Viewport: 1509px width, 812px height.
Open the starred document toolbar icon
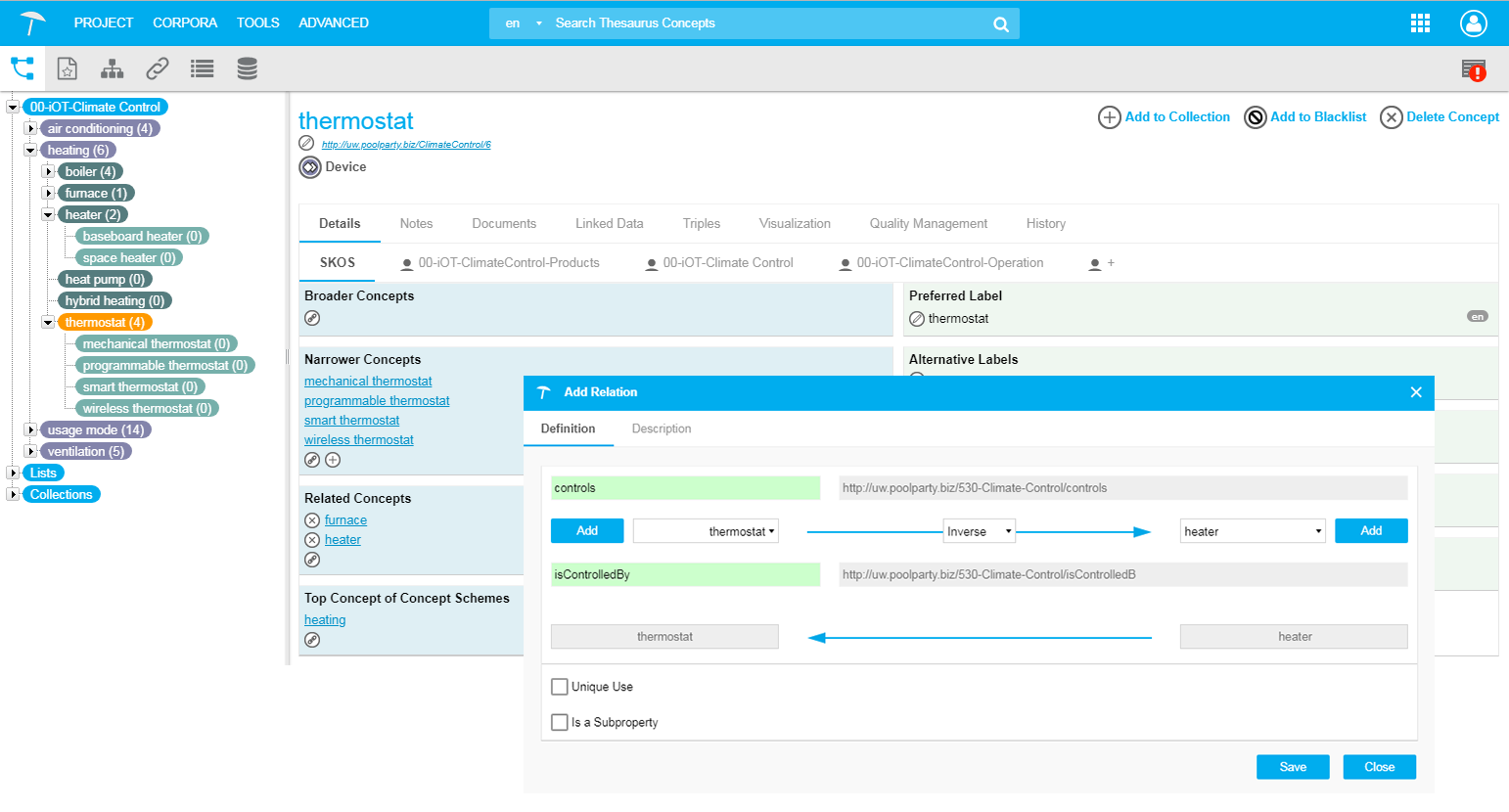coord(67,68)
